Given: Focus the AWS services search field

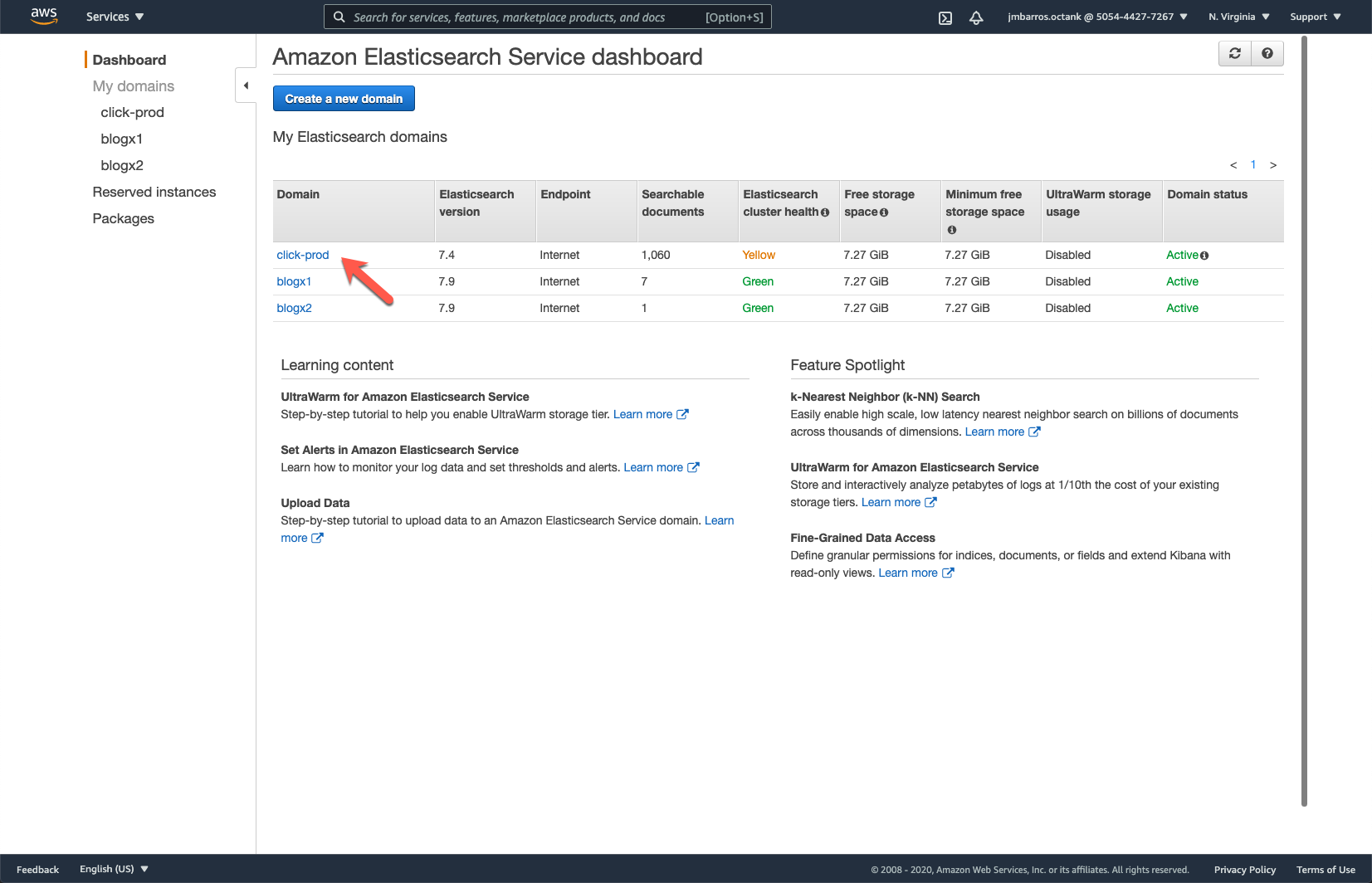Looking at the screenshot, I should (x=548, y=17).
